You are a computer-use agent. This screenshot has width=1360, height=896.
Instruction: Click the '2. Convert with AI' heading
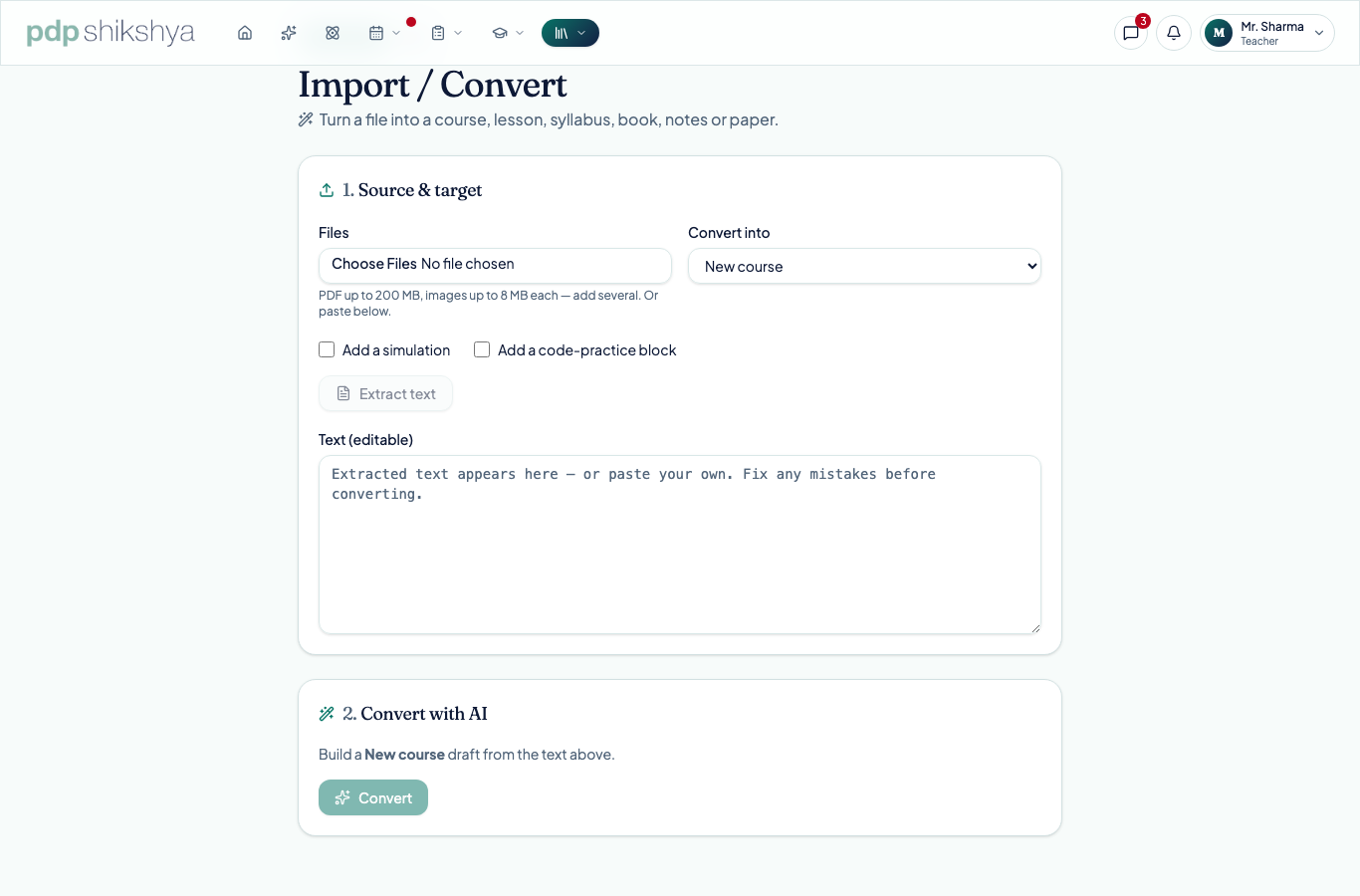tap(415, 714)
